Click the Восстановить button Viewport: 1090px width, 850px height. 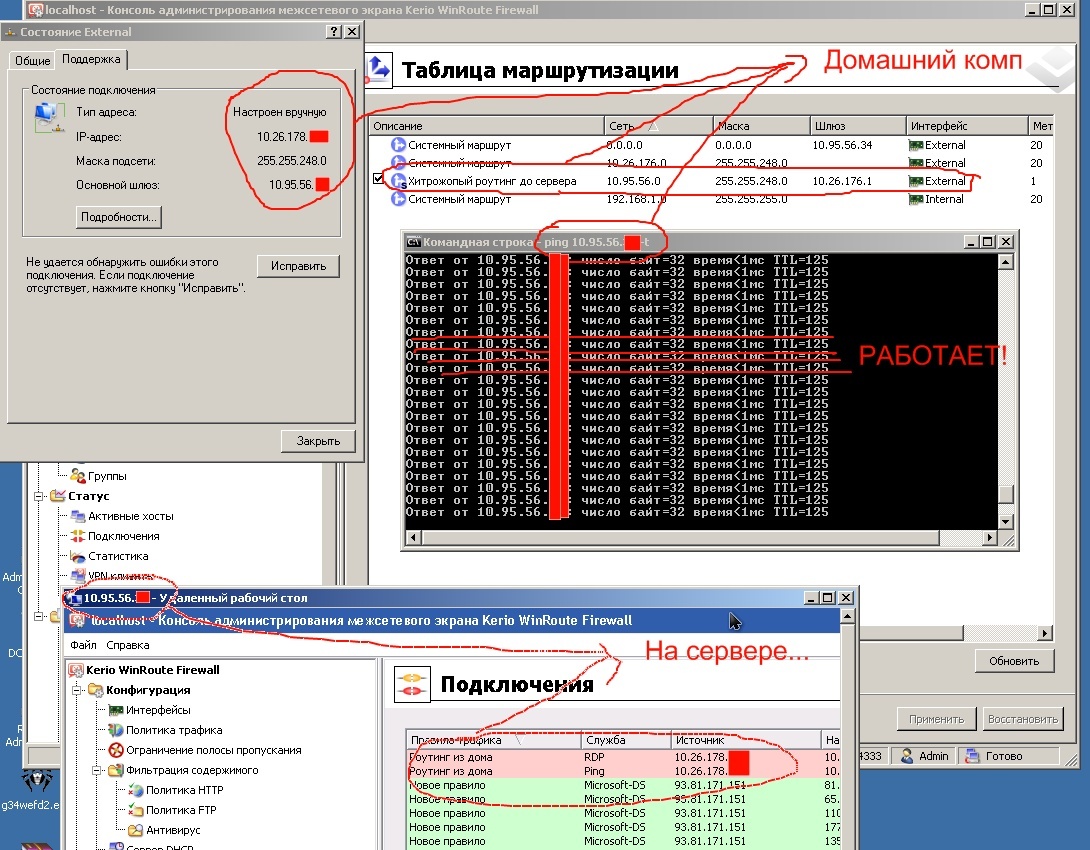(x=1023, y=719)
